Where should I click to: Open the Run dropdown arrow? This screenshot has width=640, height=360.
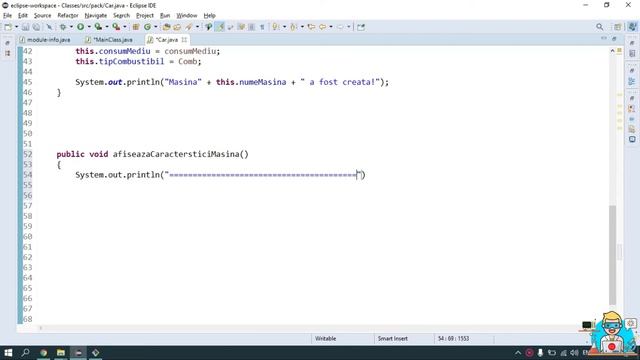point(89,27)
